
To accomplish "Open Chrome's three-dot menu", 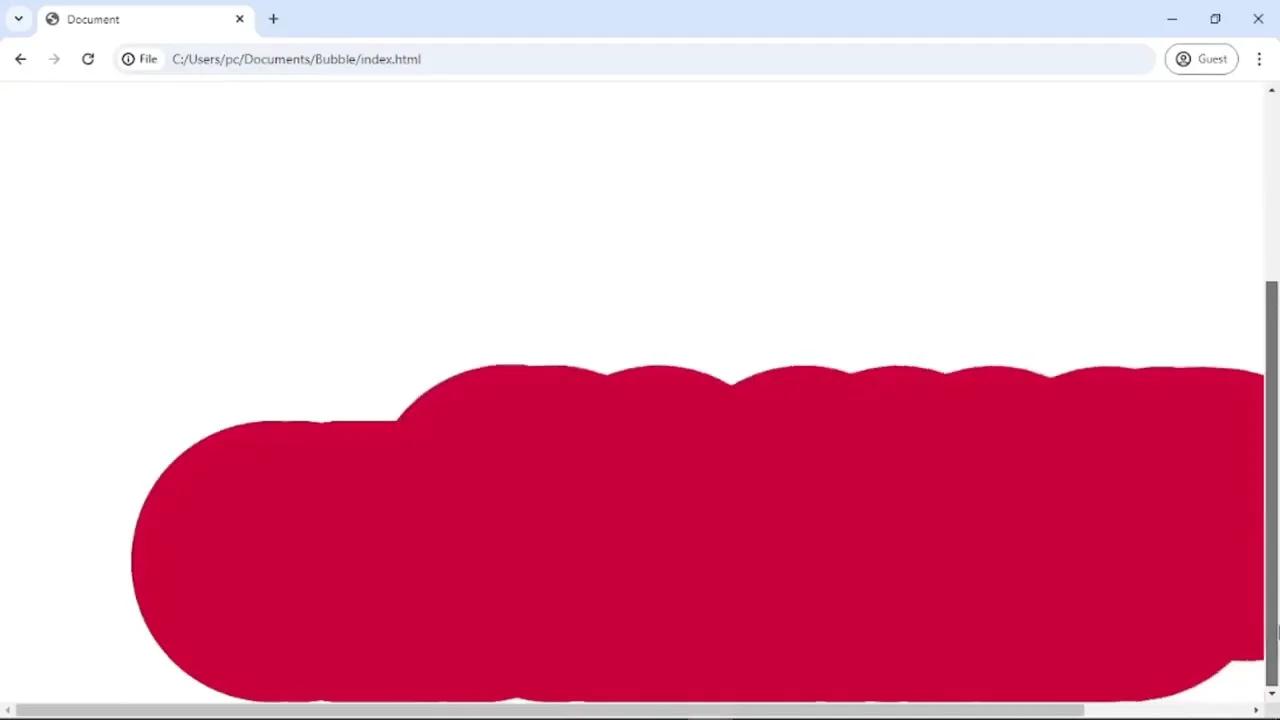I will click(x=1259, y=59).
